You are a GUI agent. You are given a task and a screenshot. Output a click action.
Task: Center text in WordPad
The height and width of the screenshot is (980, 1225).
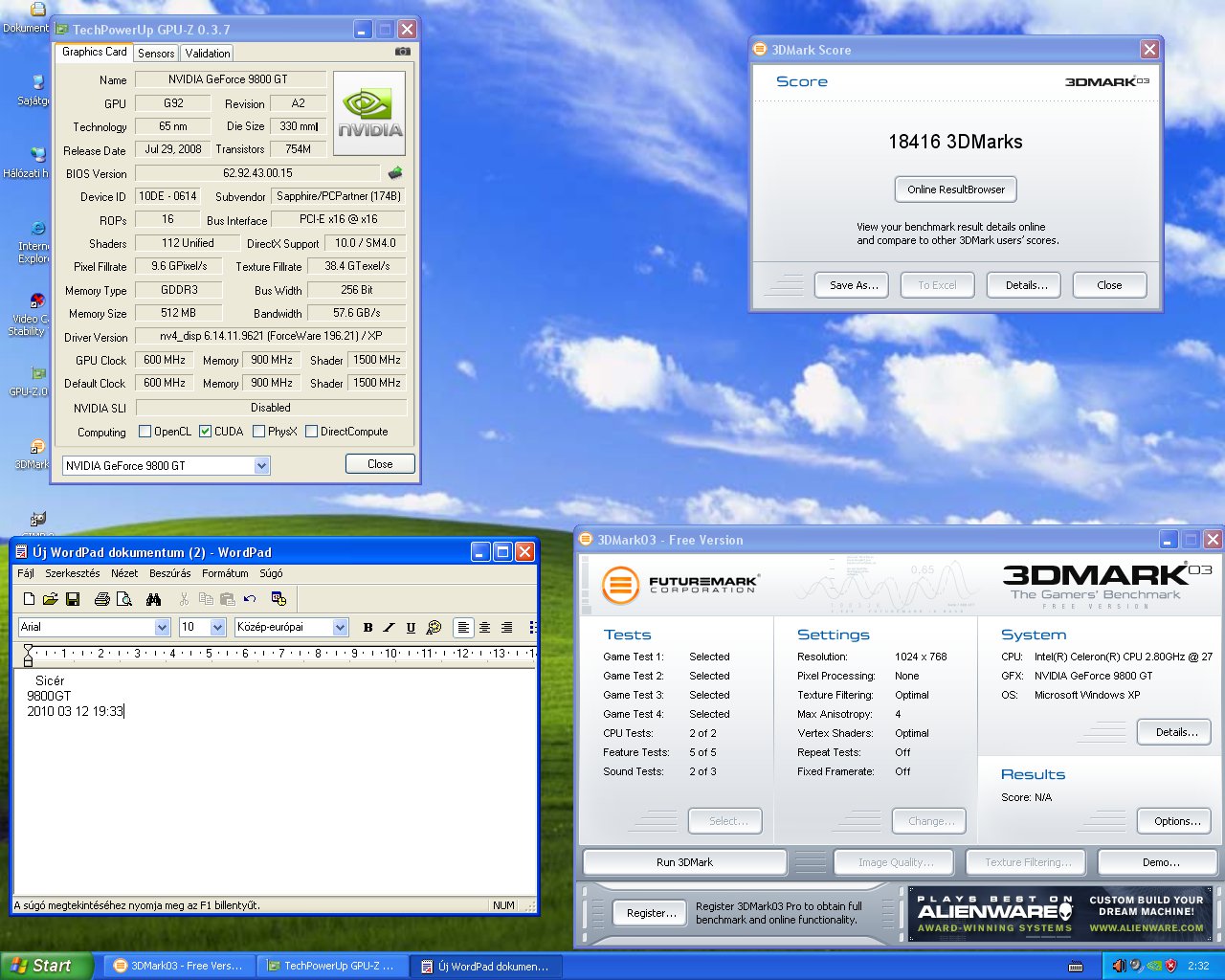[x=484, y=628]
